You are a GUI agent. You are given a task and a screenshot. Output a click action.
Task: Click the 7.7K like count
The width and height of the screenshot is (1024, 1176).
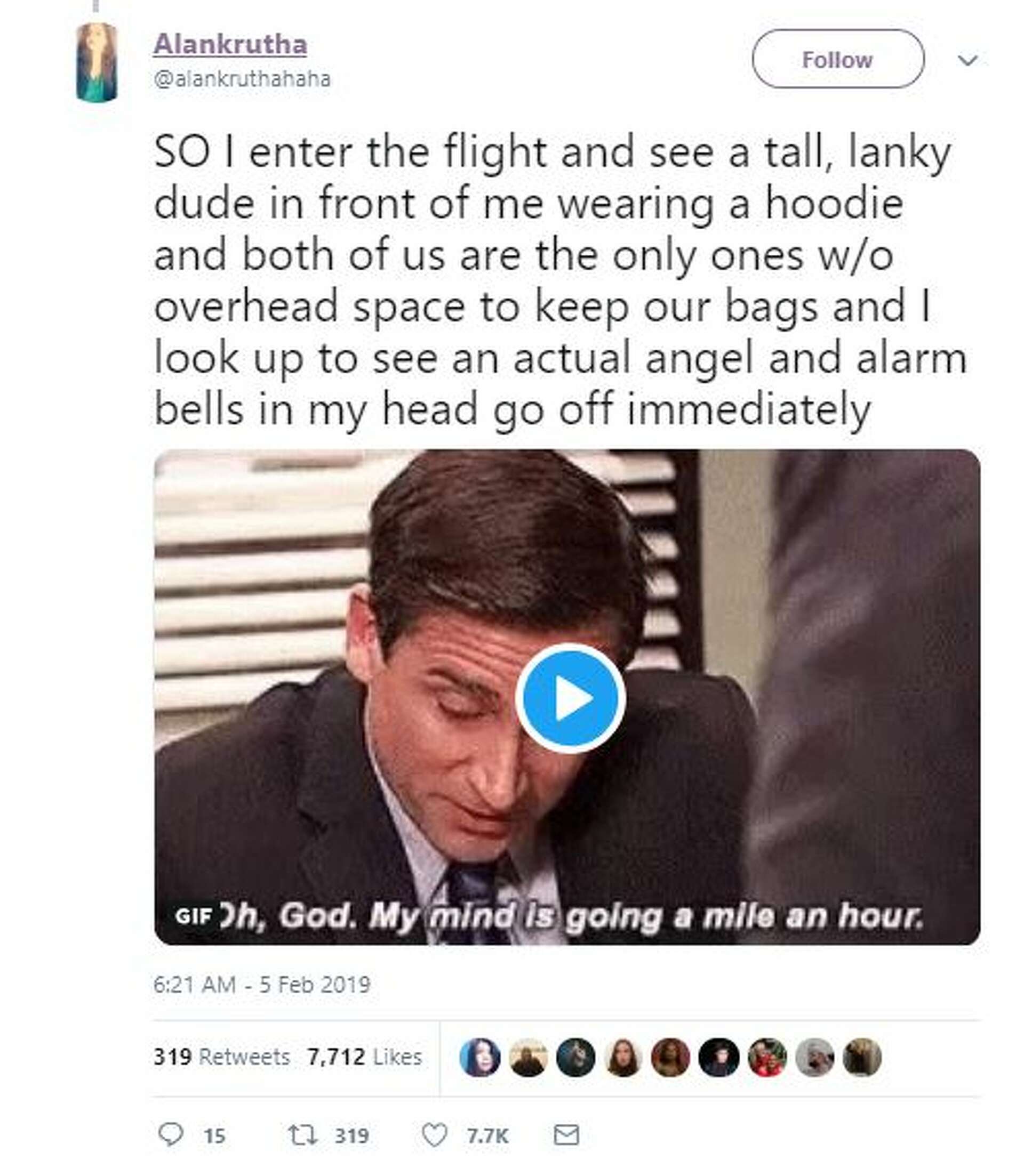[487, 1136]
